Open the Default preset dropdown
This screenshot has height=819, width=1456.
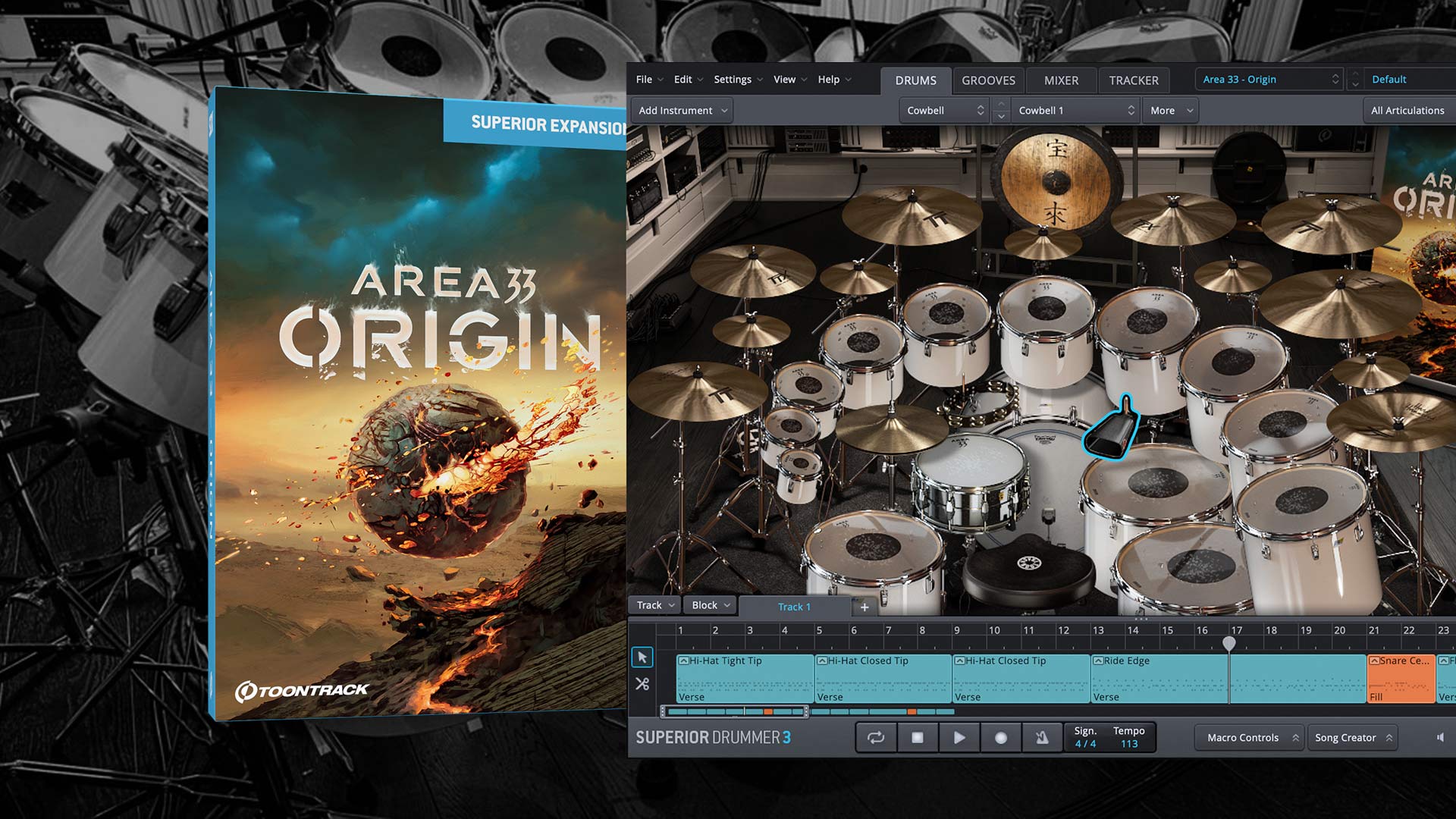1410,80
